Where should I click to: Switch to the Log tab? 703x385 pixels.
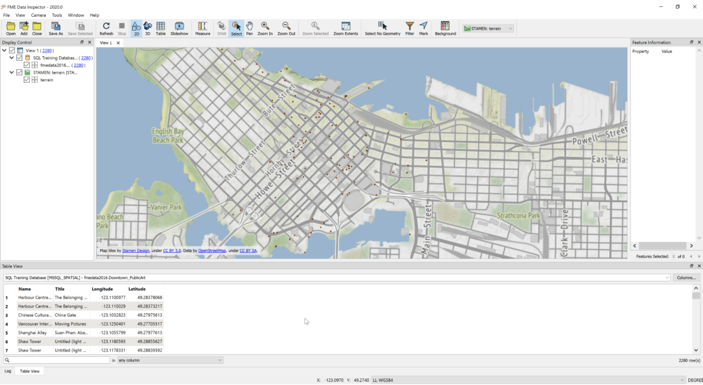click(8, 371)
